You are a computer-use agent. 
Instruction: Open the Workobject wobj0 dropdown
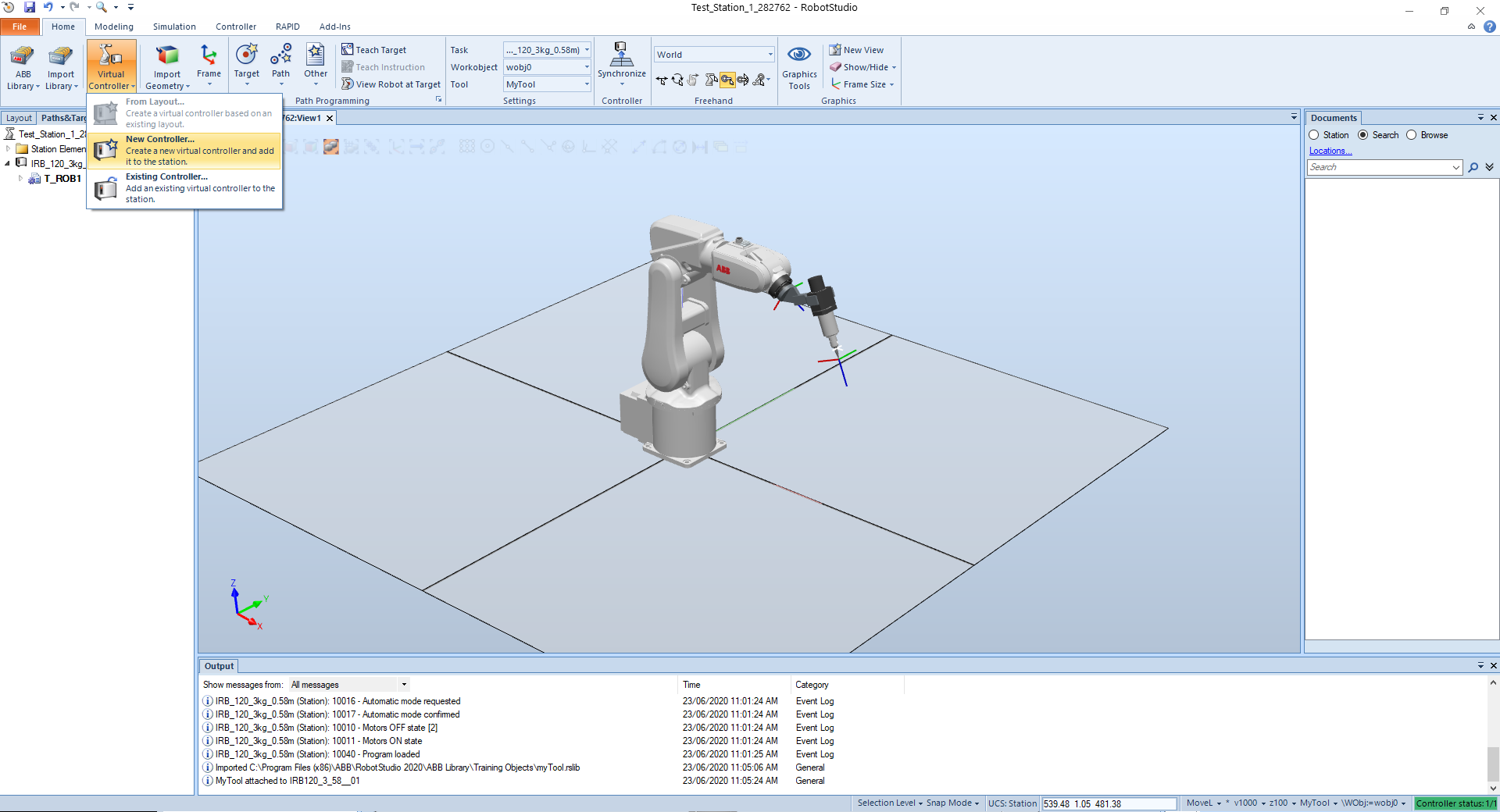[x=587, y=67]
